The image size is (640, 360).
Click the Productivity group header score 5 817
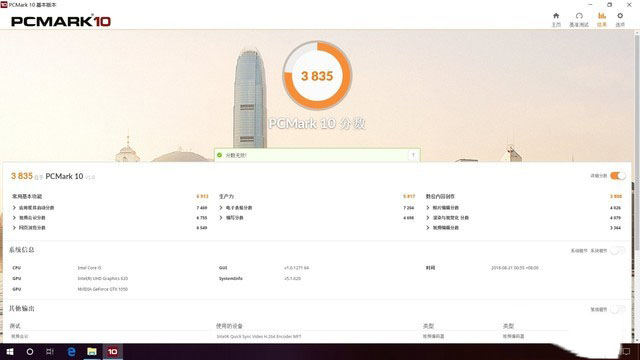(409, 196)
